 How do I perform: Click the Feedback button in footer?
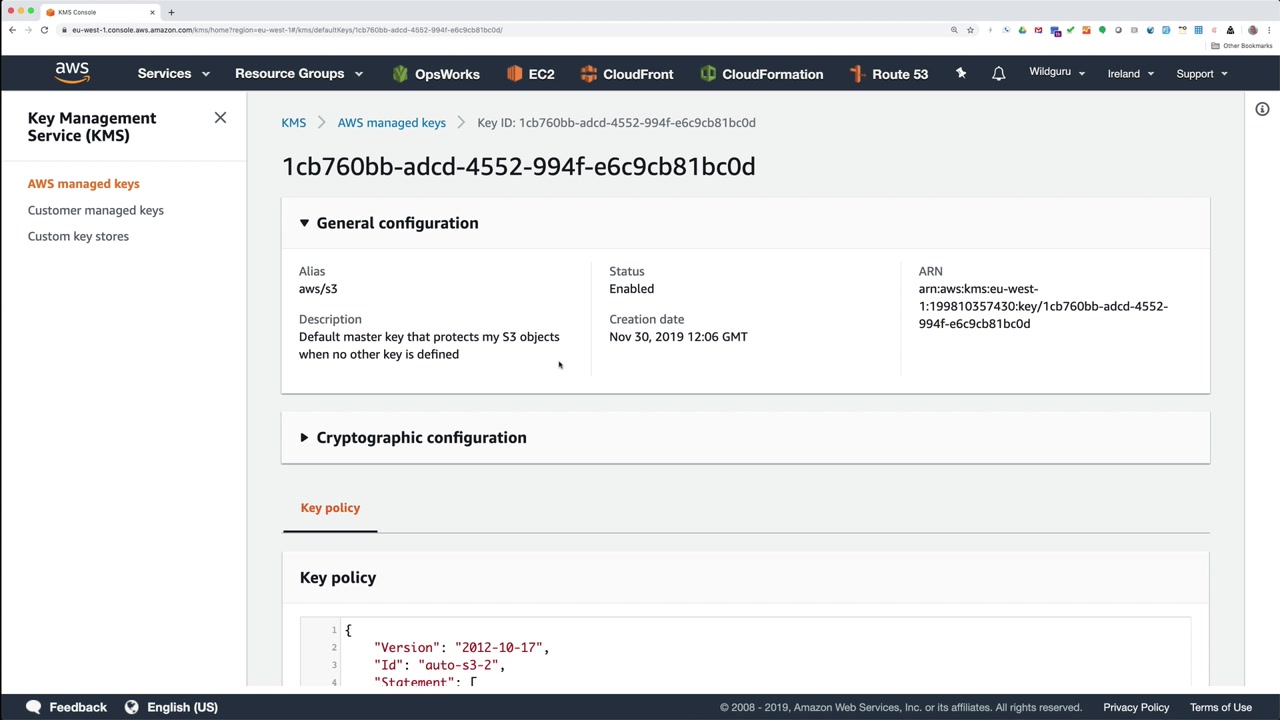click(66, 707)
